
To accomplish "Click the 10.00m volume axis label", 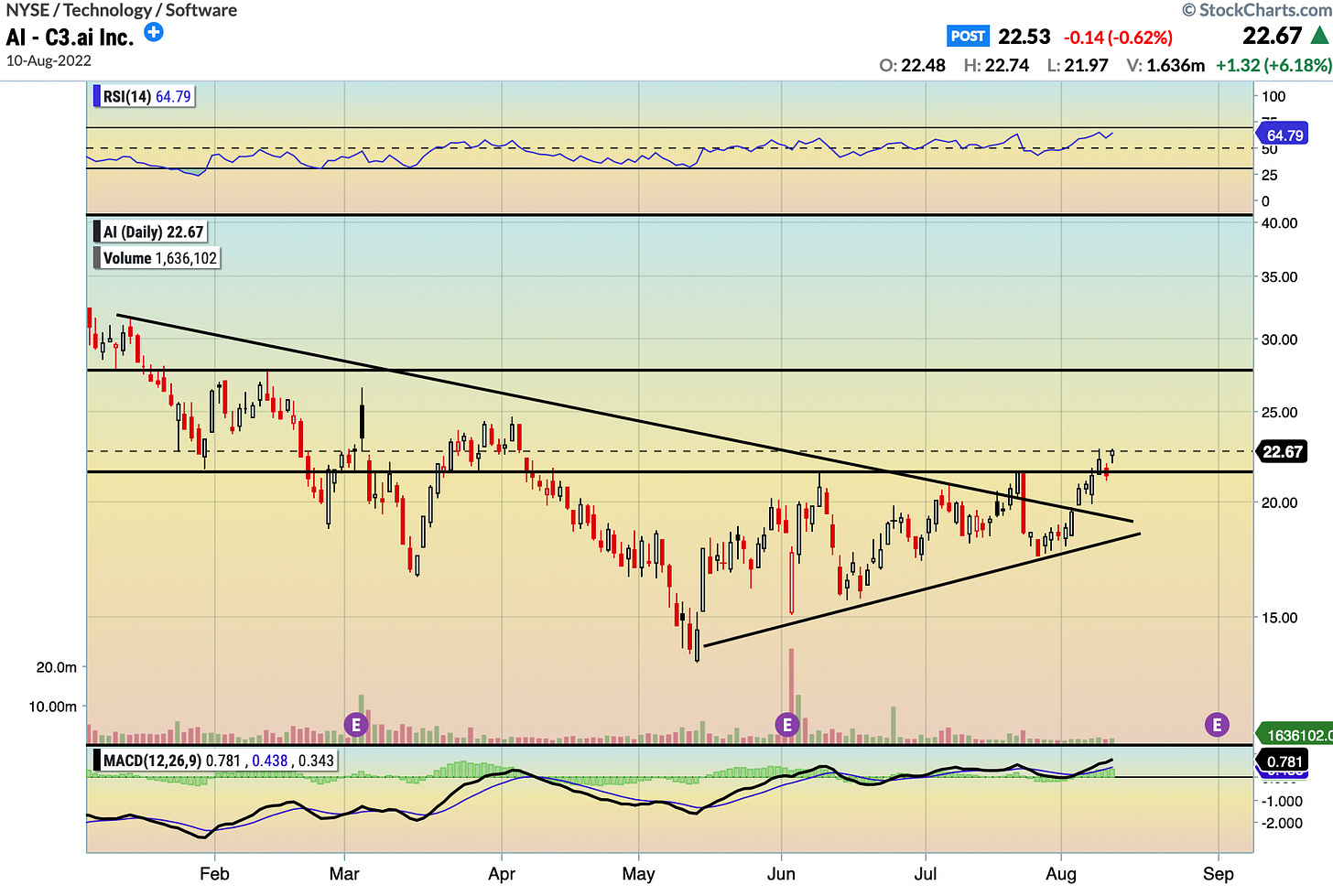I will click(53, 706).
